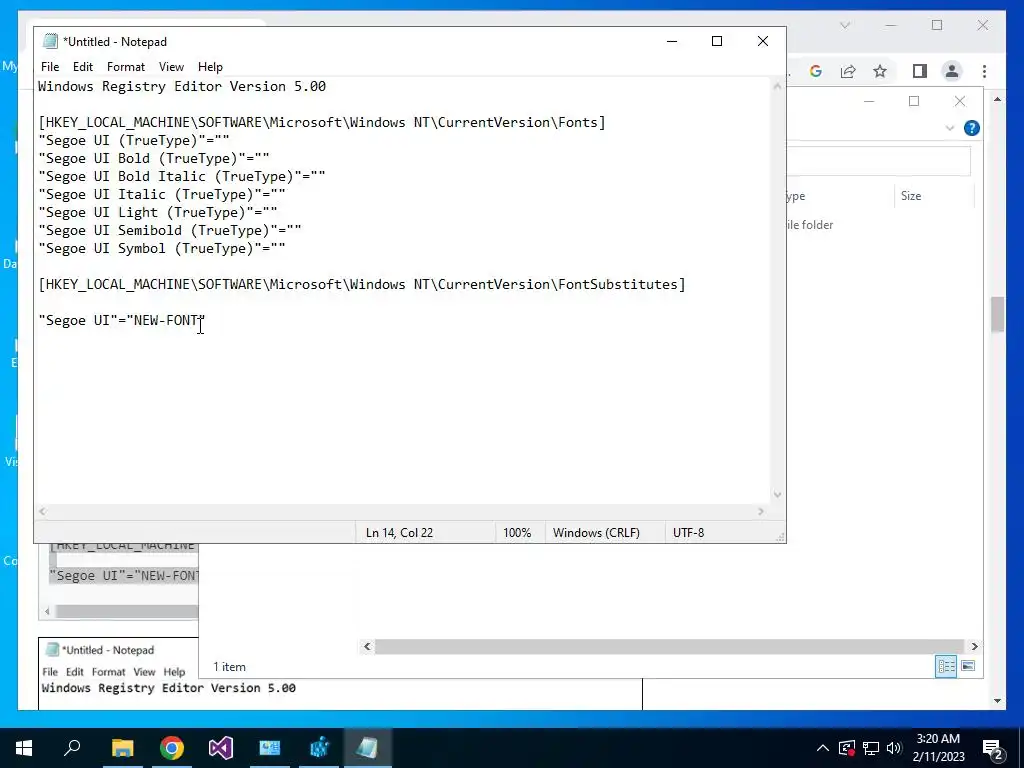Open the Help menu in front Notepad

point(210,67)
